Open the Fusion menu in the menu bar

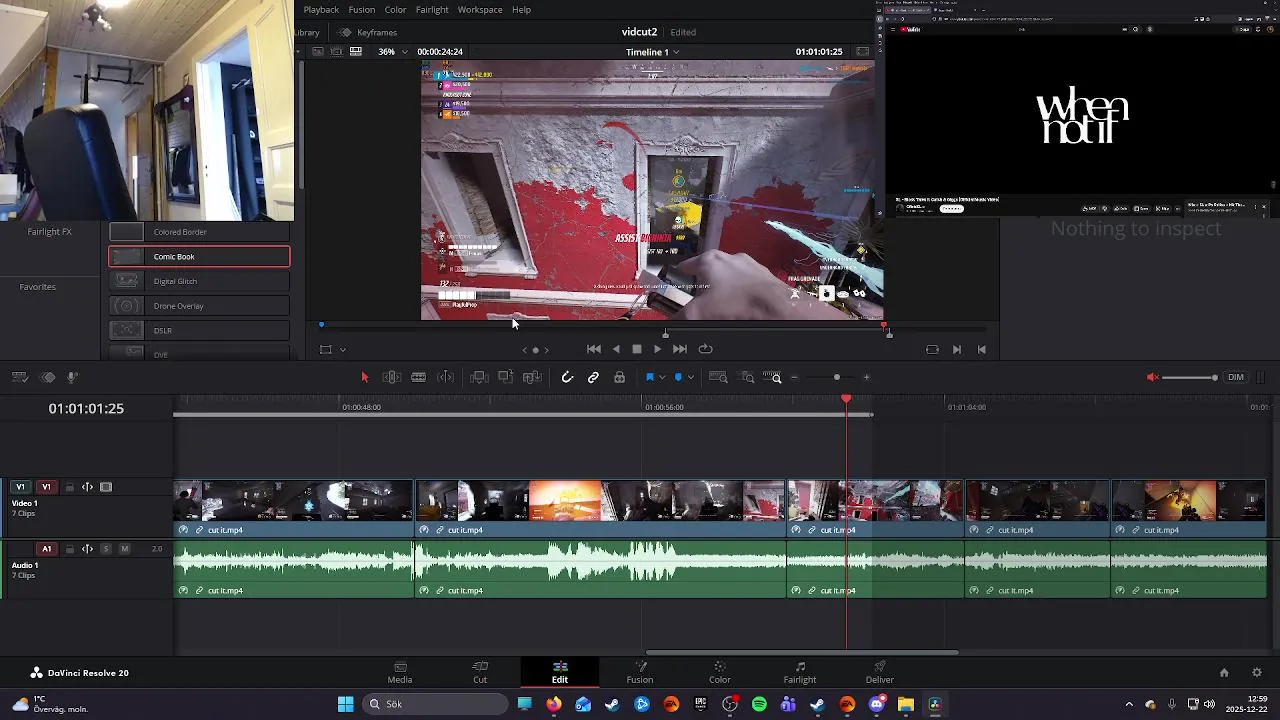point(362,10)
